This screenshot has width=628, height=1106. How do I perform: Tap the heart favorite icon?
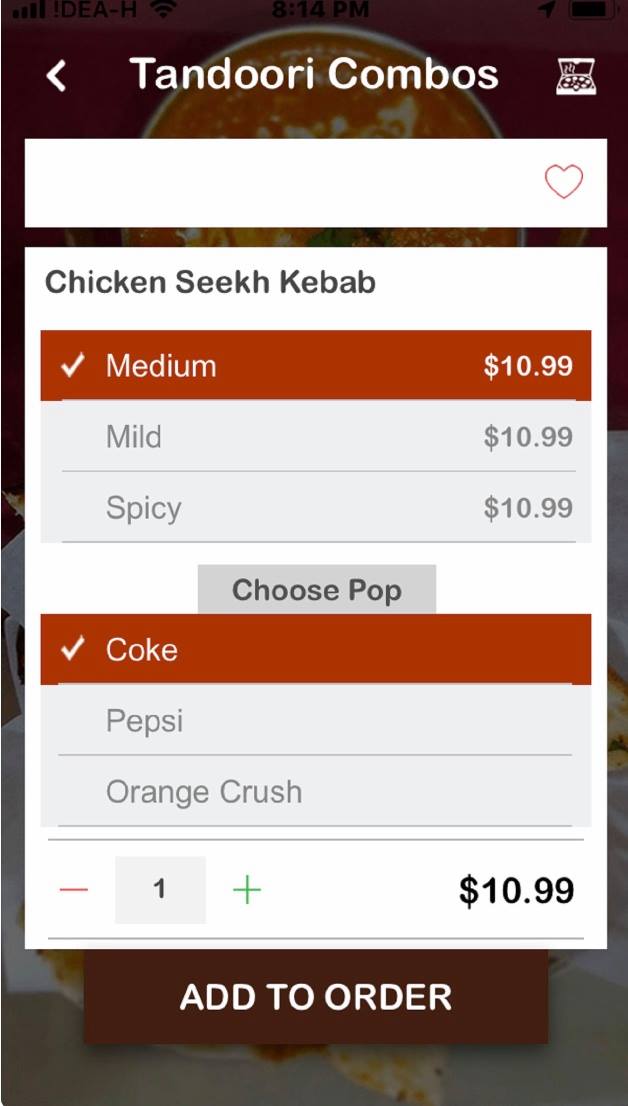[x=563, y=182]
